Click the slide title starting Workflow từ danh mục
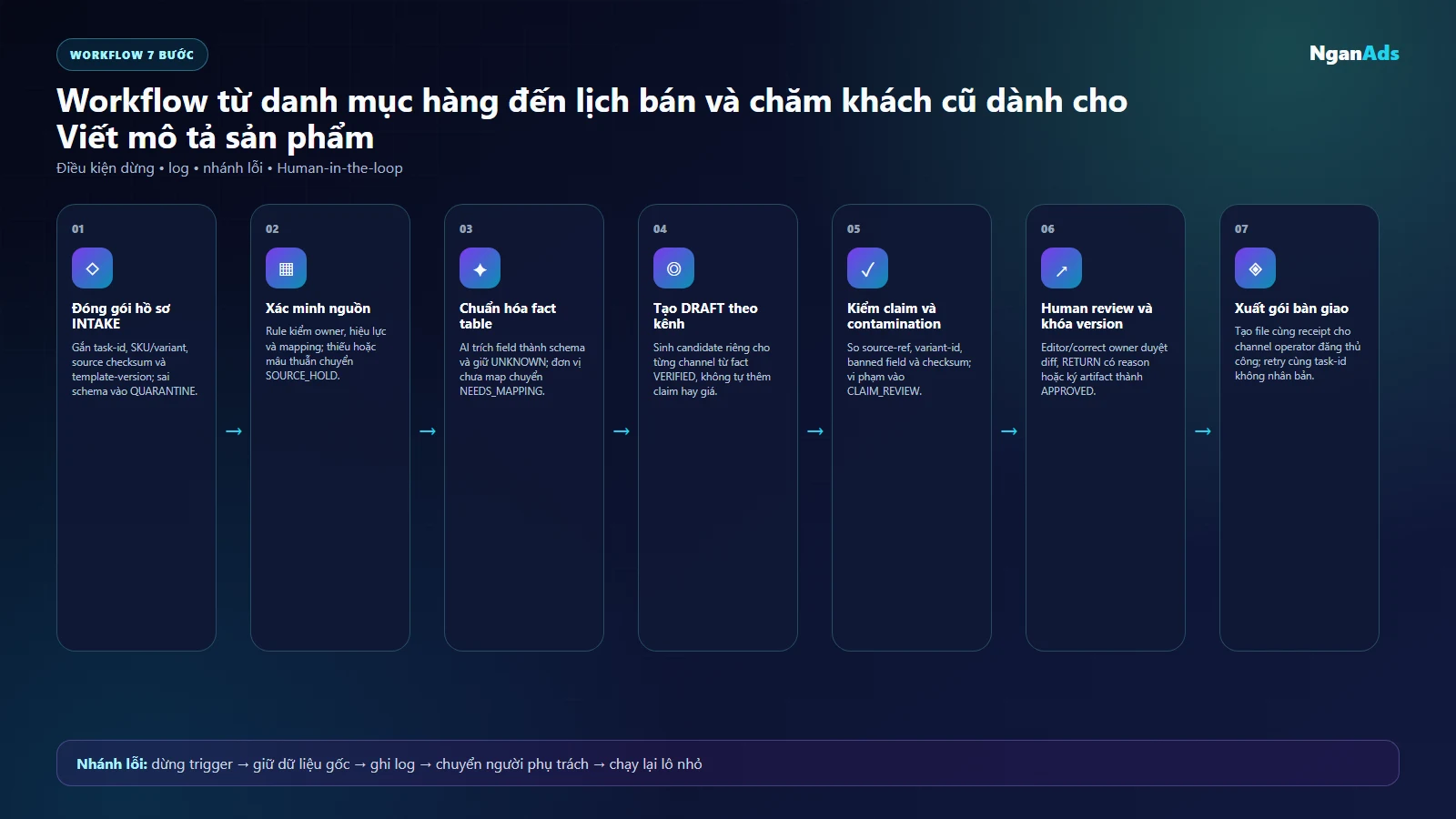 pyautogui.click(x=591, y=119)
